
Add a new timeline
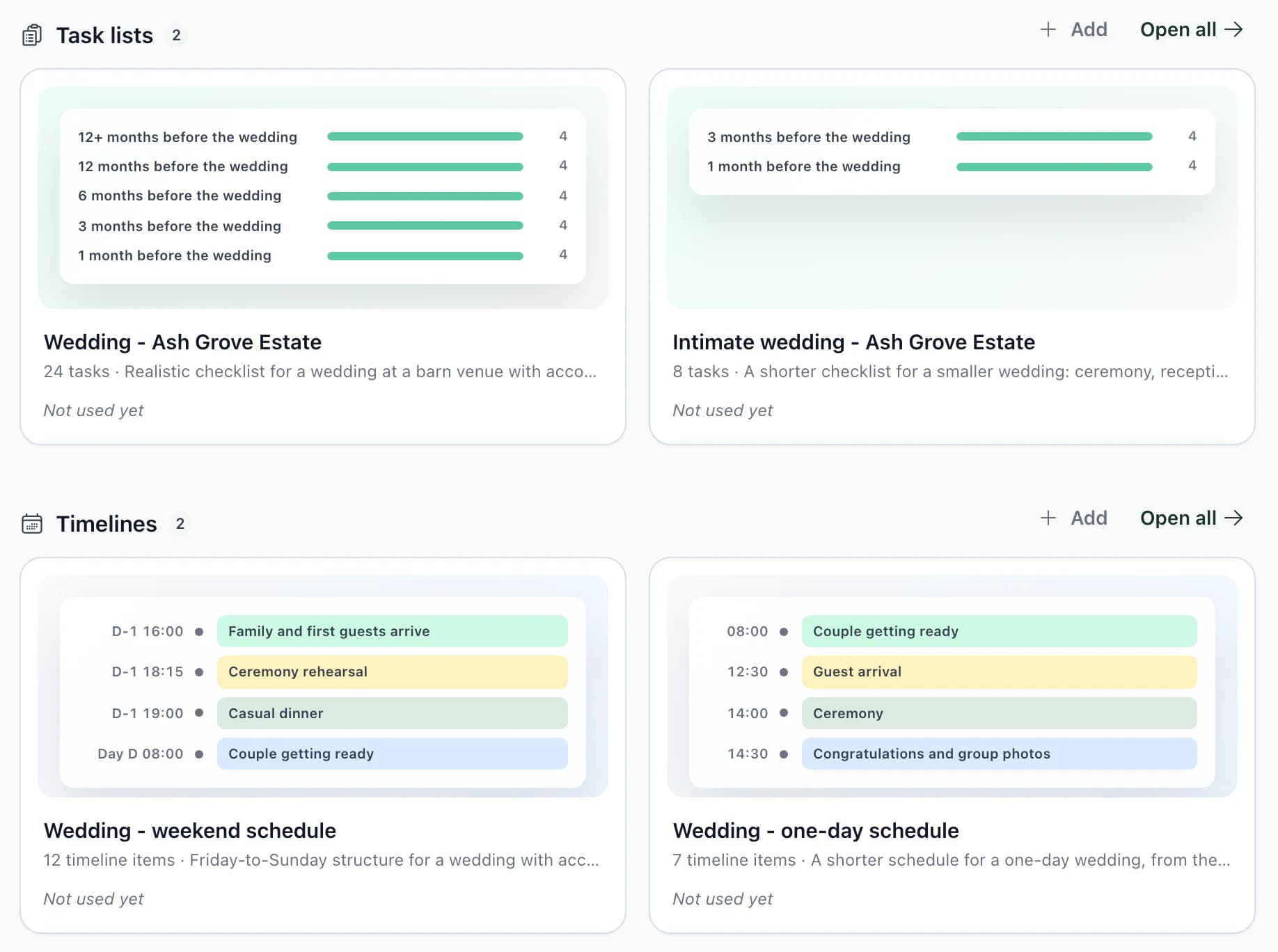coord(1073,518)
